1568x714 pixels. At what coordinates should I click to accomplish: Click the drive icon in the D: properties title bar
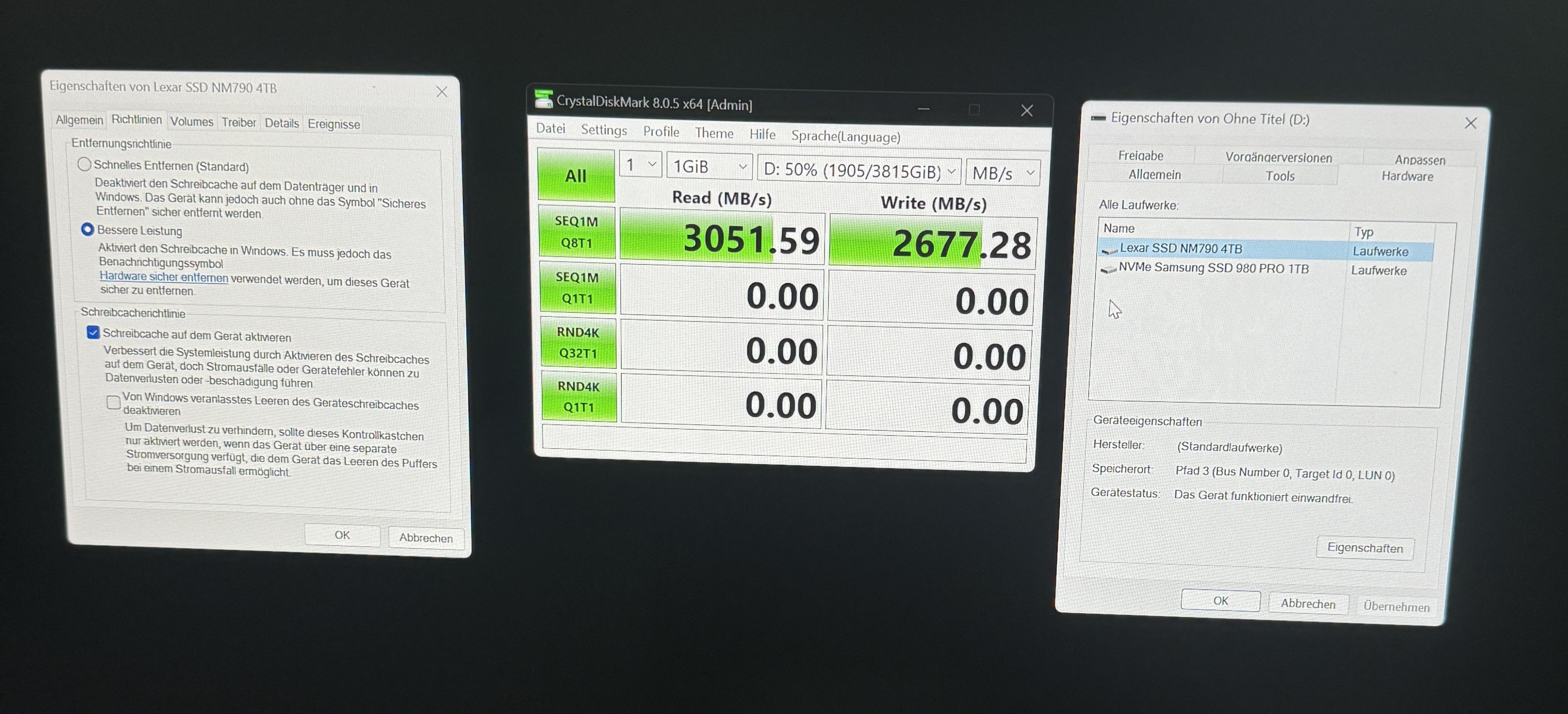(1098, 118)
